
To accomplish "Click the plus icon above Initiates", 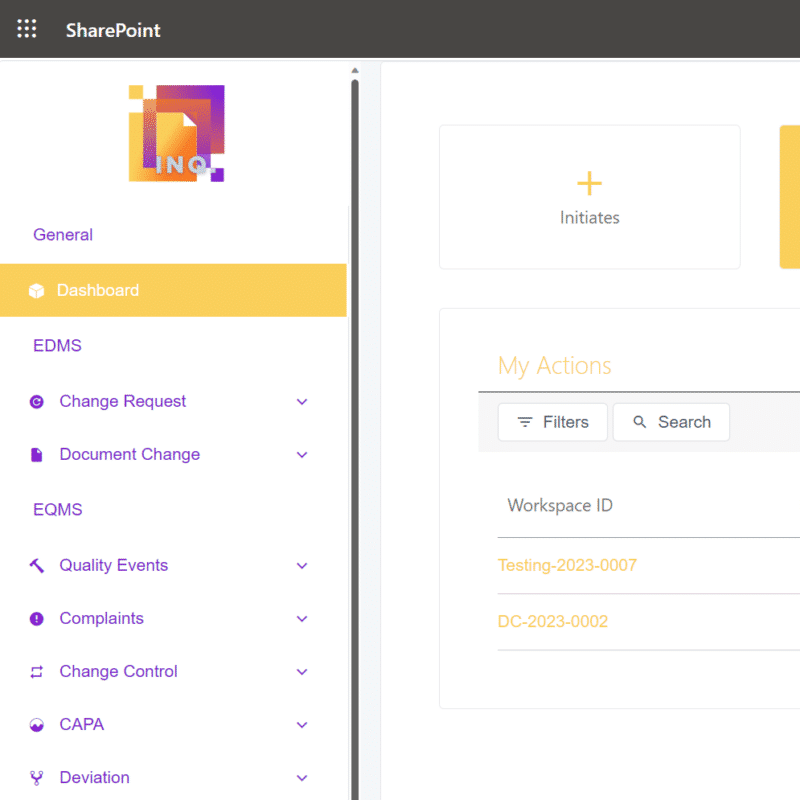I will click(589, 183).
